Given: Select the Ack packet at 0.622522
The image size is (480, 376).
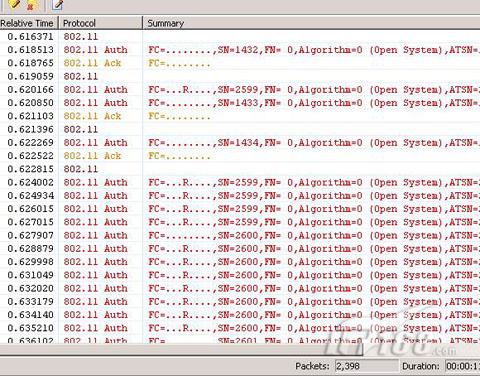Looking at the screenshot, I should (240, 156).
